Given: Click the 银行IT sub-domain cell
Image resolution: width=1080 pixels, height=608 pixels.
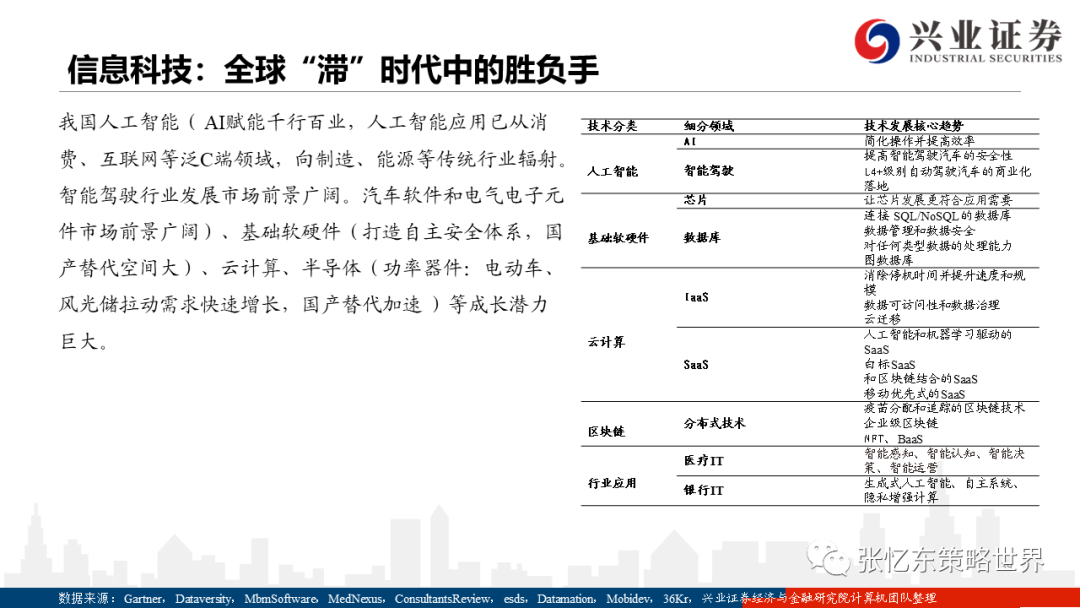Looking at the screenshot, I should coord(703,490).
